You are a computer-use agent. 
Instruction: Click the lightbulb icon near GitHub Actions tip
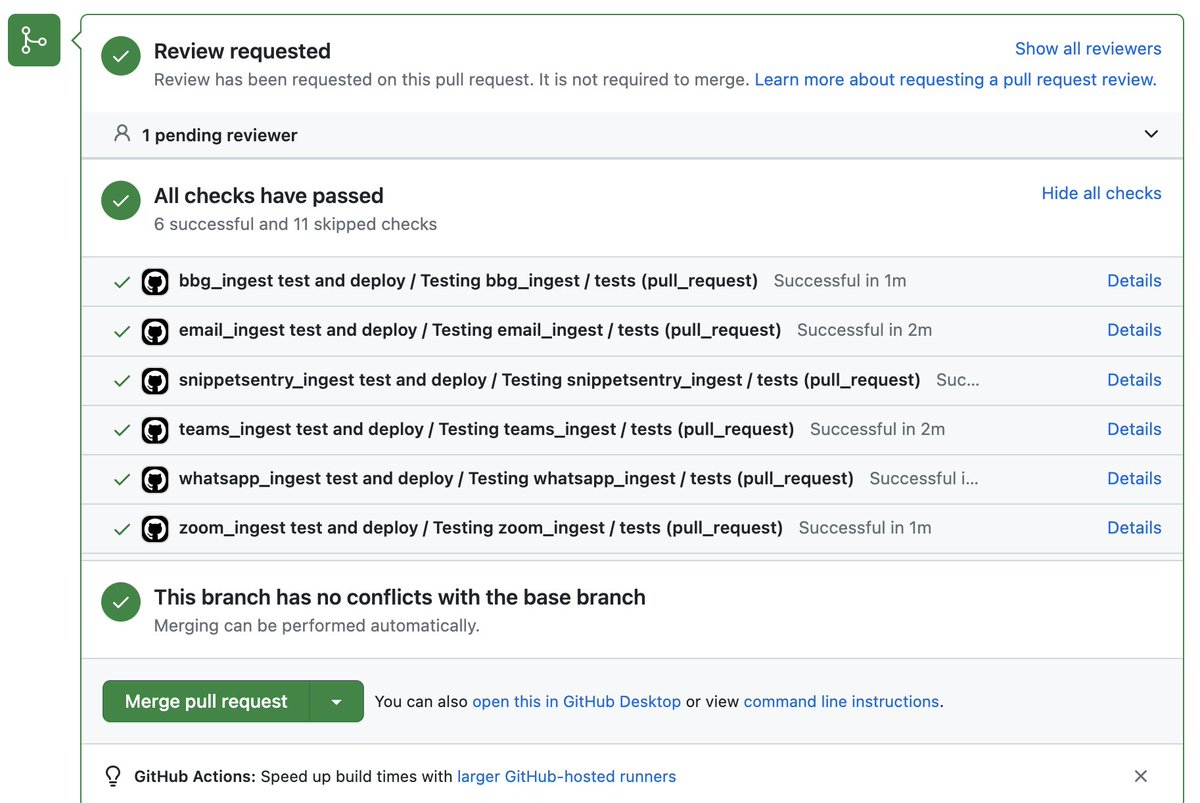coord(113,776)
